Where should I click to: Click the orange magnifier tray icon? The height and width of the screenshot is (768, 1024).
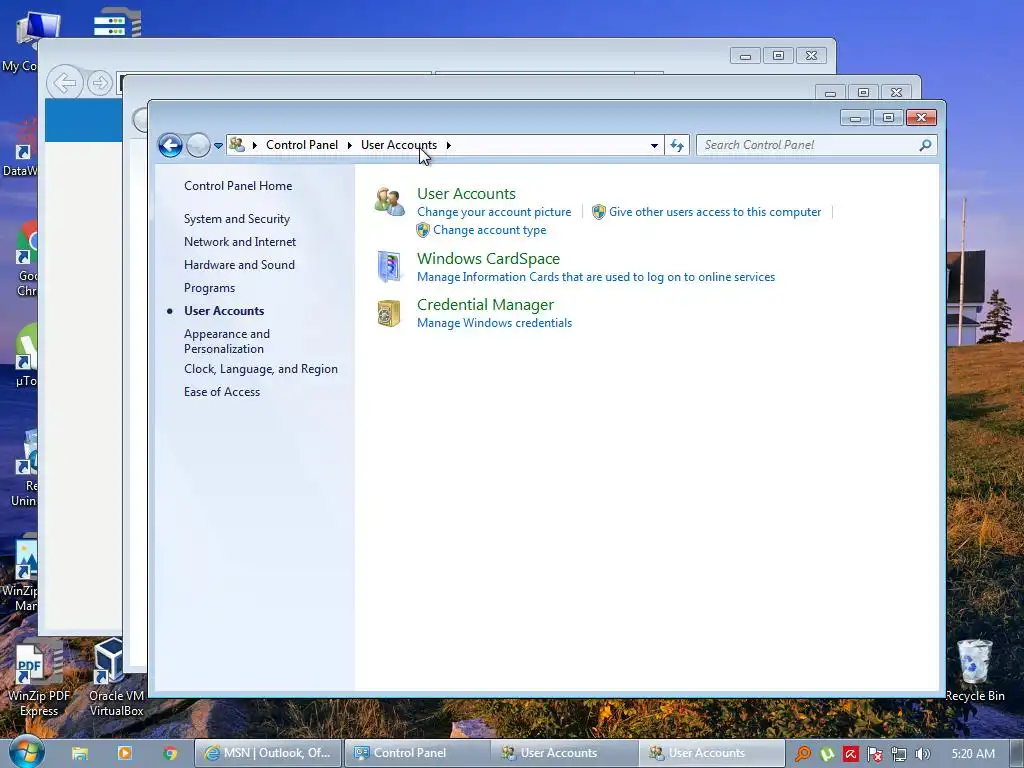803,754
